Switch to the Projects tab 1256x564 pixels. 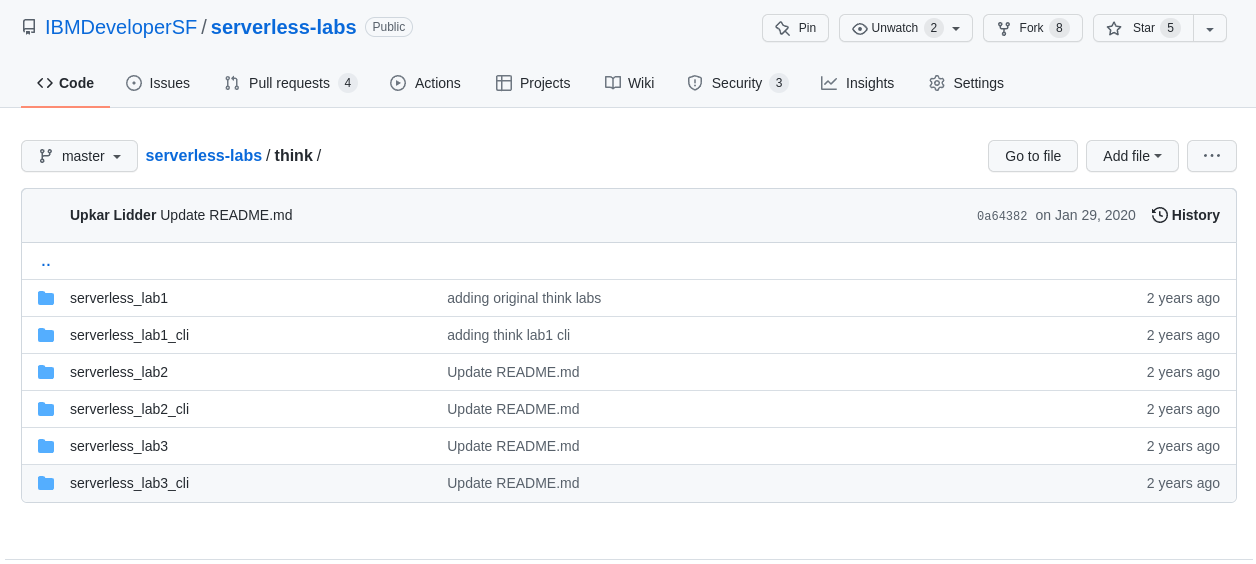[533, 83]
